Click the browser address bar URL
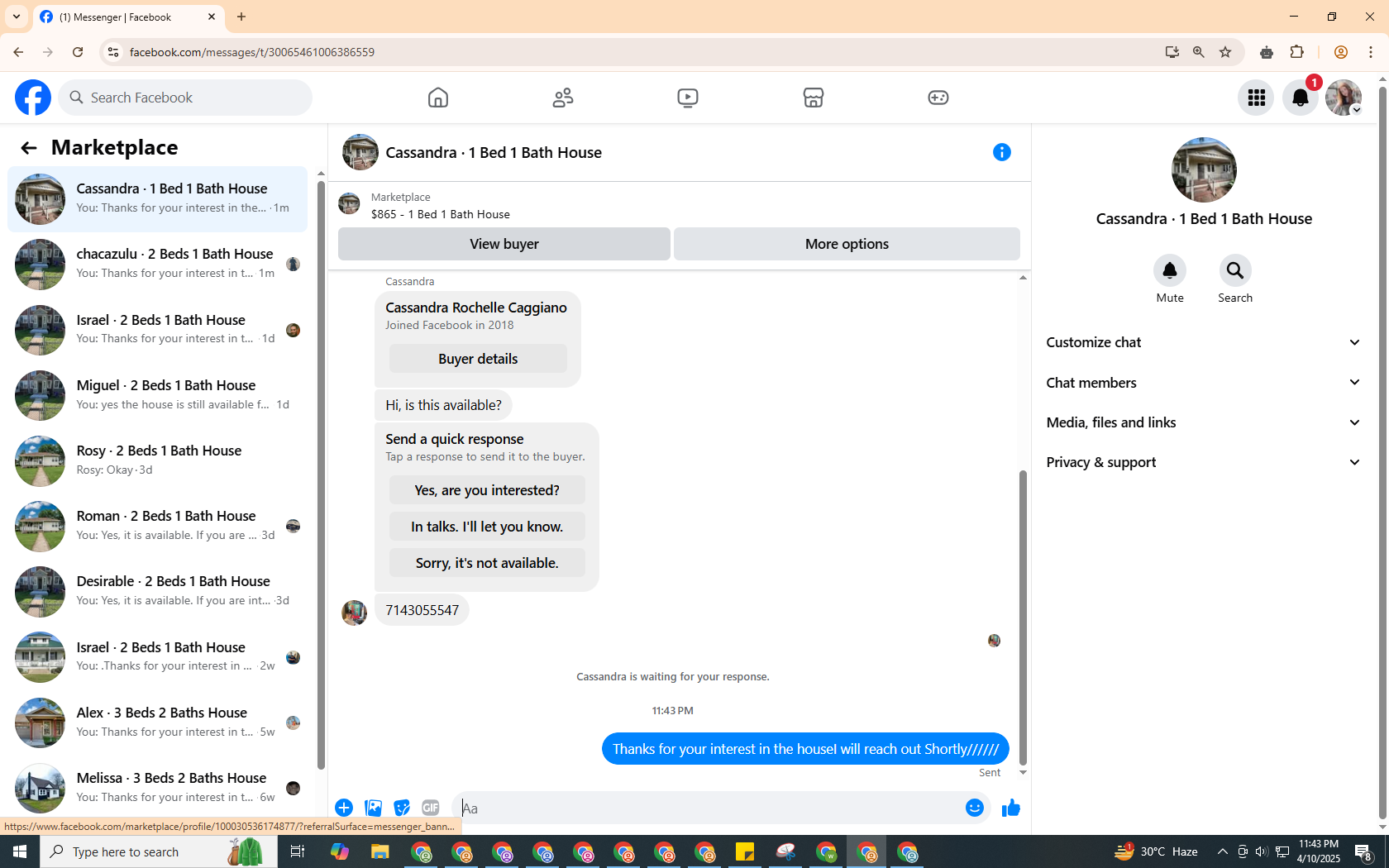 [x=252, y=52]
